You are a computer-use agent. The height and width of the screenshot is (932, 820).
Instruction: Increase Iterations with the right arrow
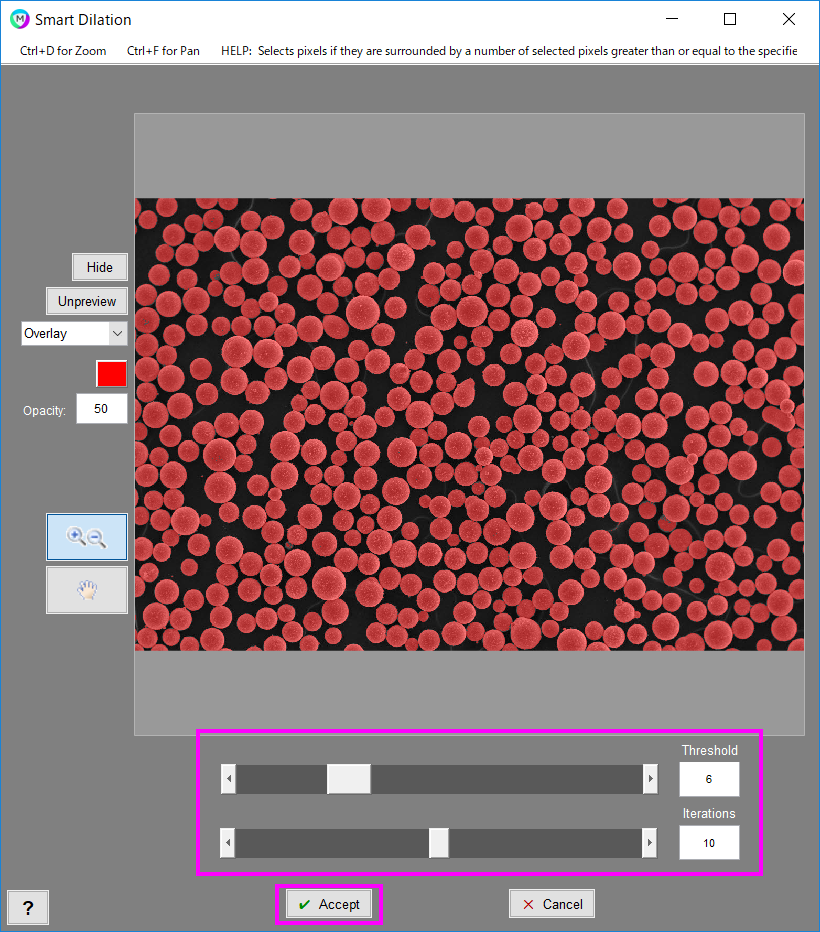pos(649,843)
